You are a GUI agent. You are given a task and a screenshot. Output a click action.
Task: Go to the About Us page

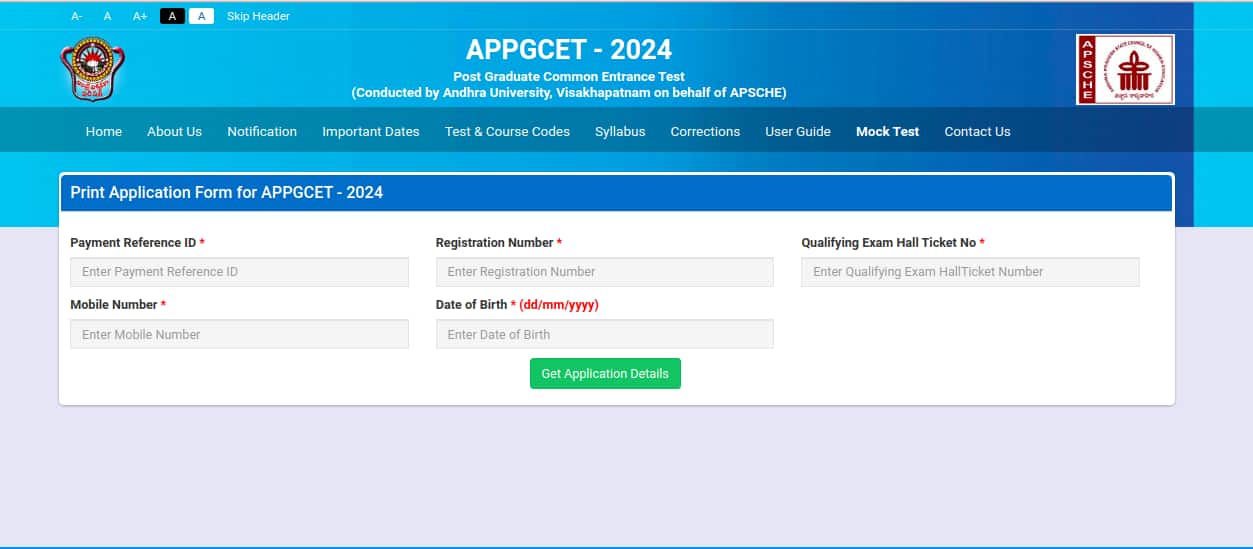pyautogui.click(x=174, y=131)
